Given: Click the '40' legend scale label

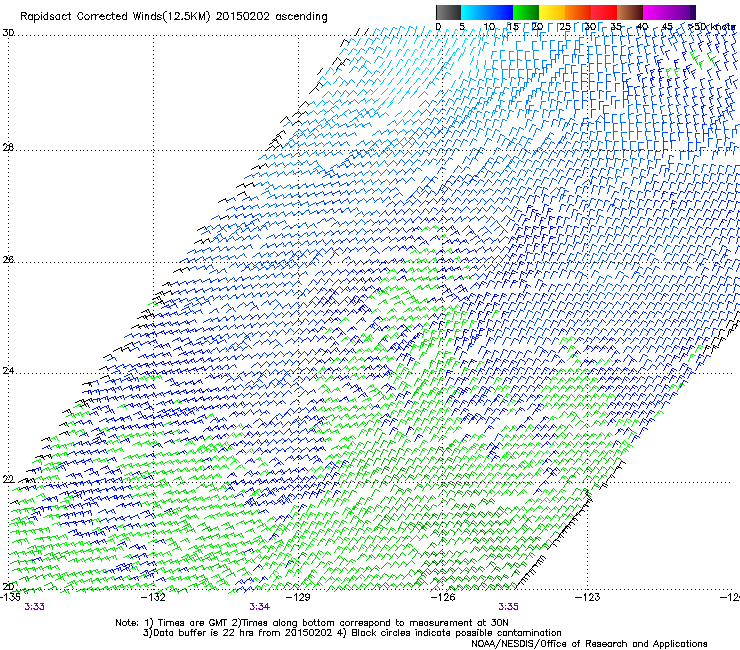Looking at the screenshot, I should click(x=642, y=26).
